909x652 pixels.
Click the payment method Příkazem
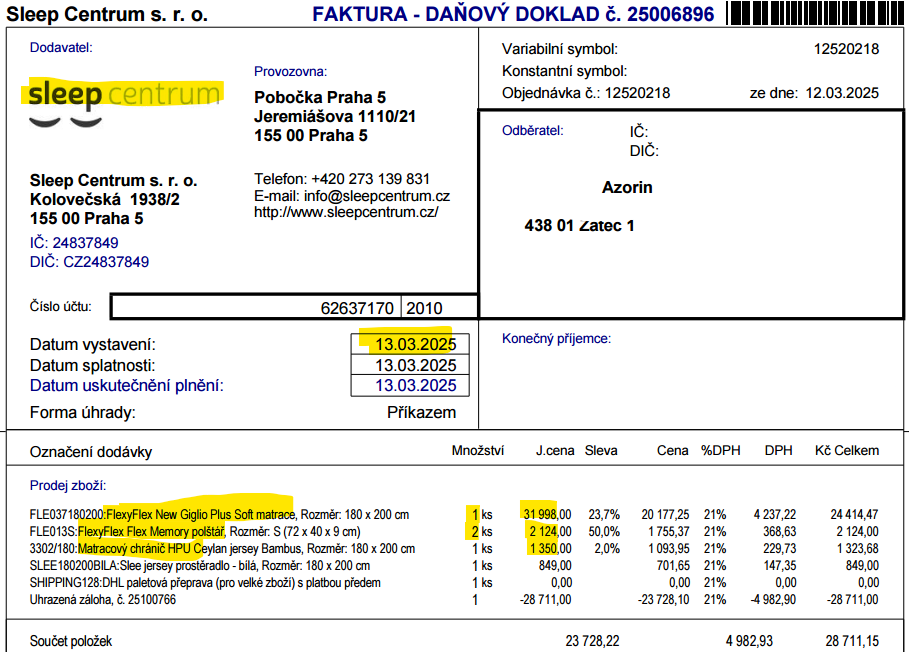coord(421,413)
